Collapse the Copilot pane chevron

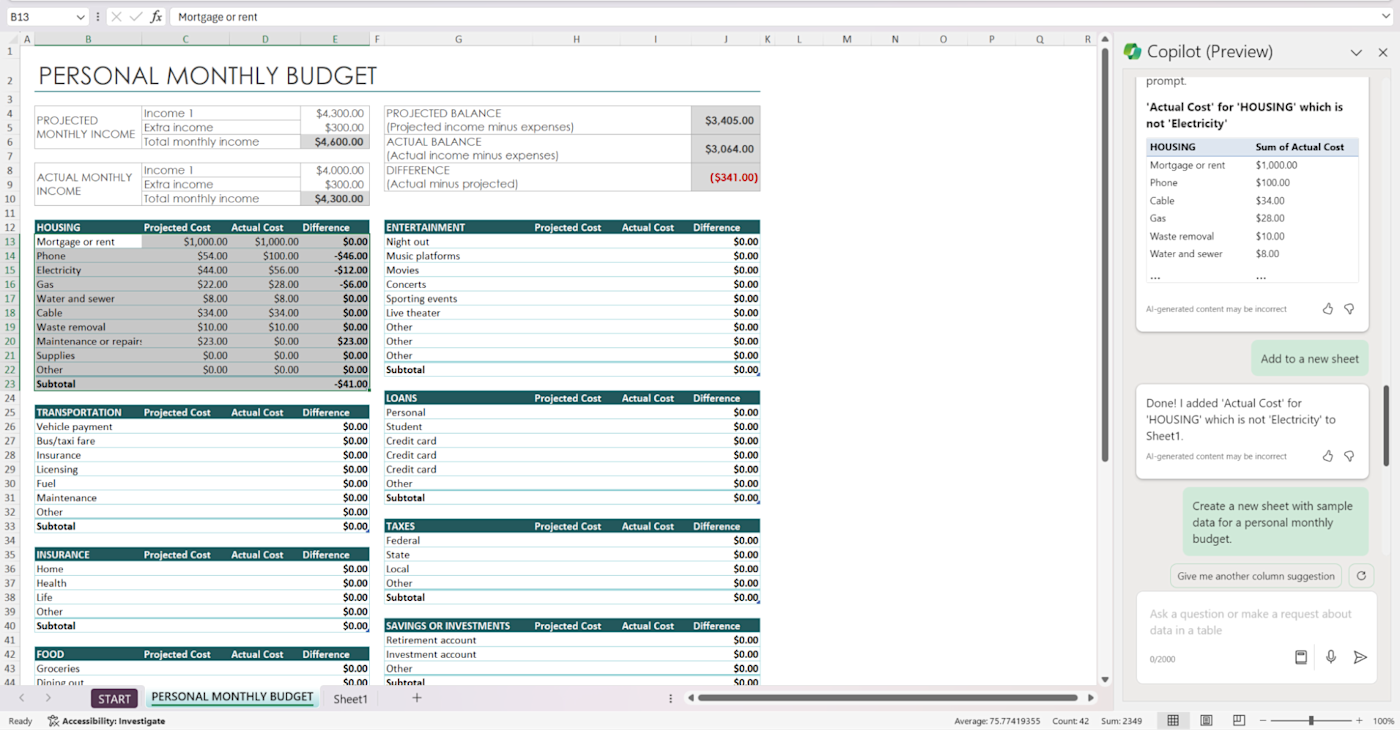pyautogui.click(x=1356, y=52)
